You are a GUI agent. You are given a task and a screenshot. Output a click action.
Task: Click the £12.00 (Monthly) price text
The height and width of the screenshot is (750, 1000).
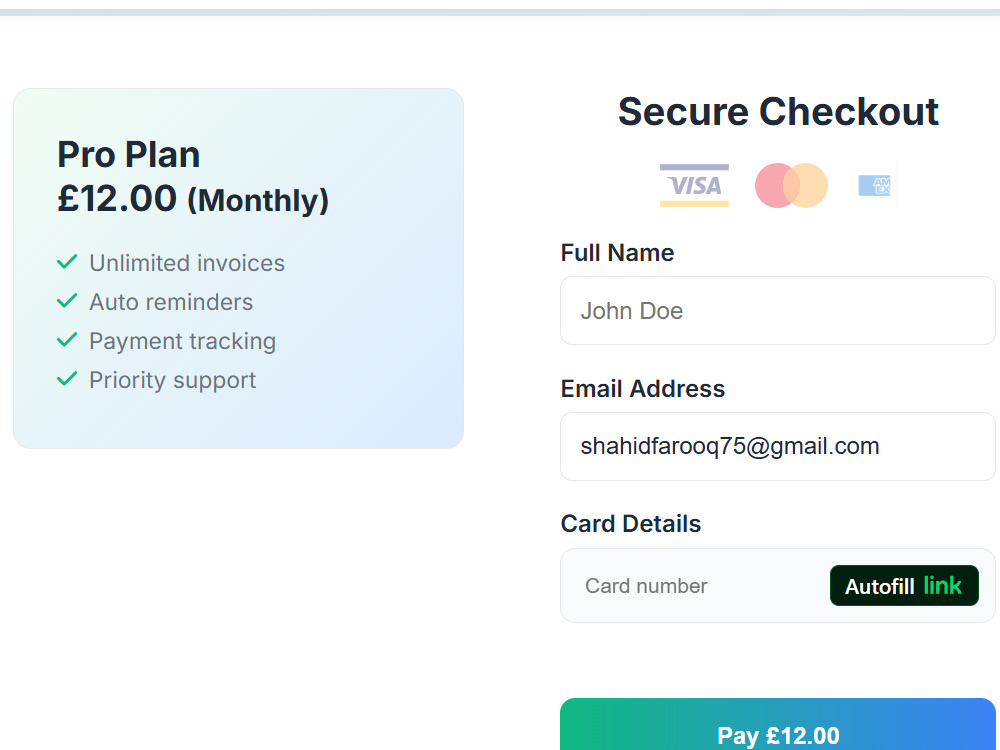(x=193, y=199)
